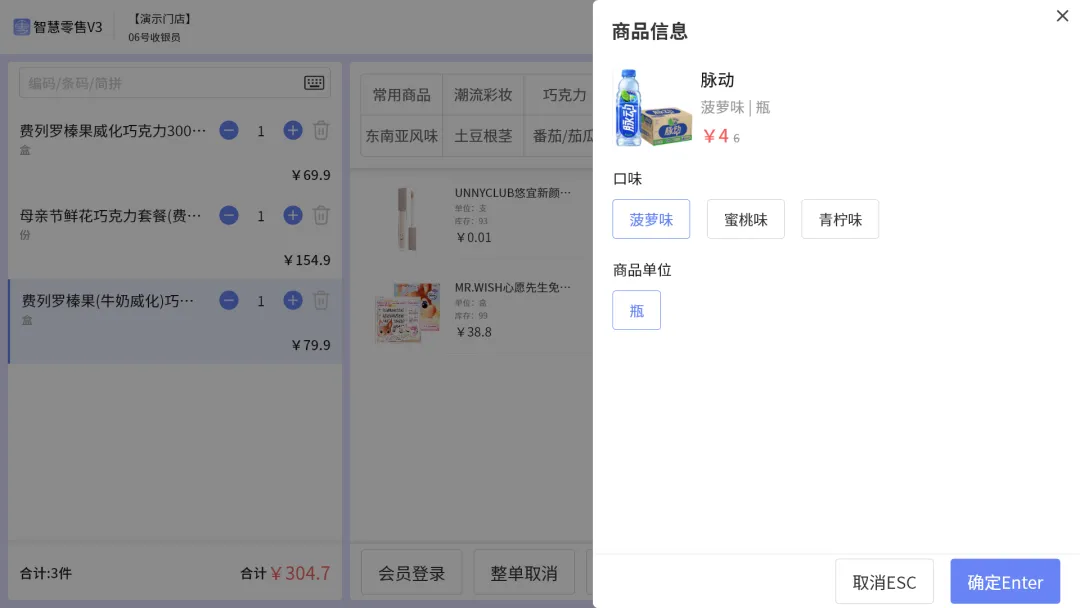The height and width of the screenshot is (608, 1080).
Task: Increase quantity of 费列罗榛果威化巧克力300
Action: point(293,130)
